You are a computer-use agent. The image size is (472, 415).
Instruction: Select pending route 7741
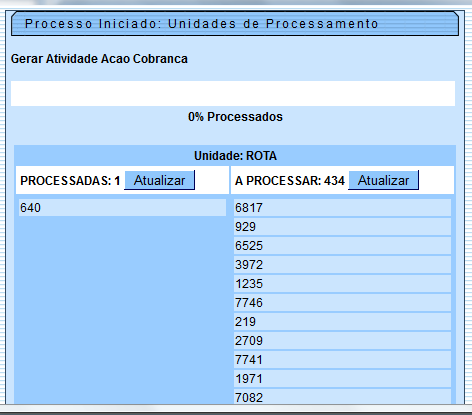[x=342, y=360]
